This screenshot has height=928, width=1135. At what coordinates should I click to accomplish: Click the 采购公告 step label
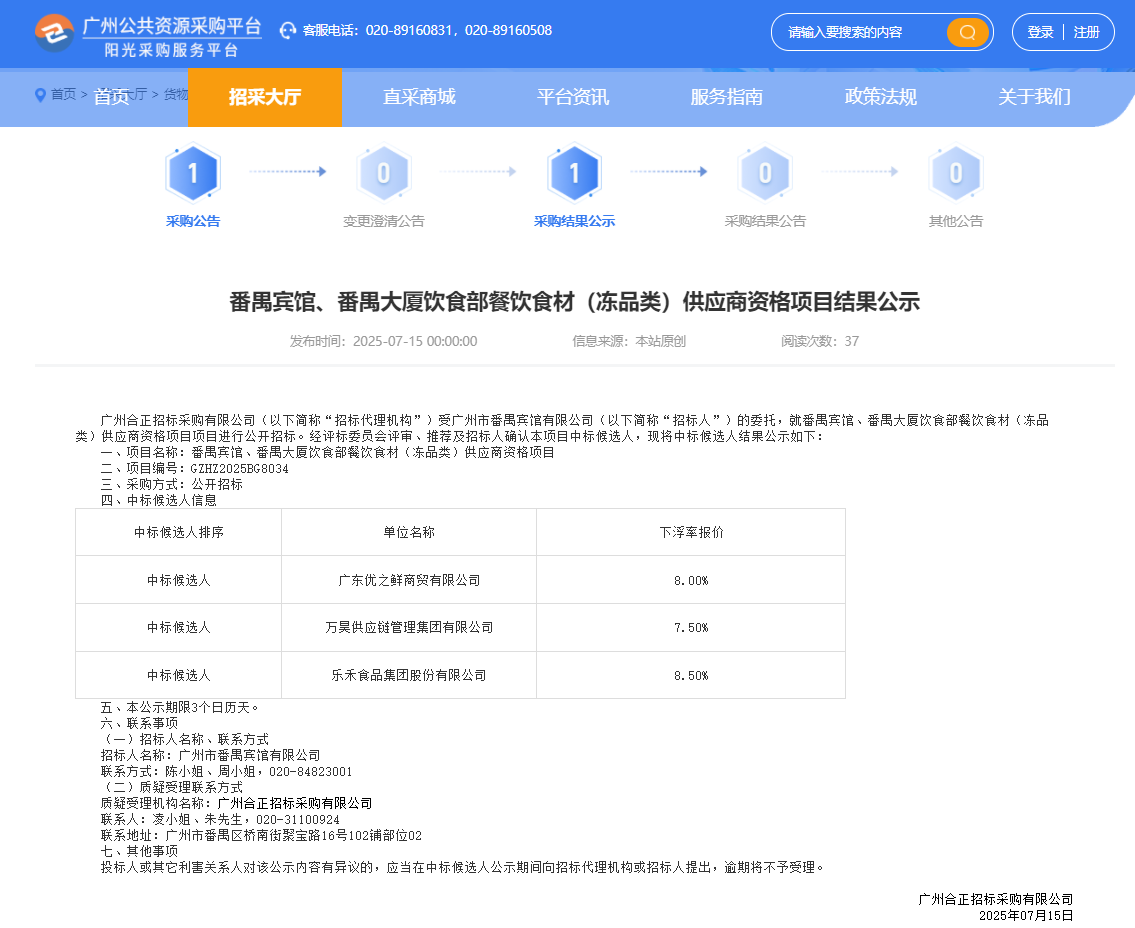(x=193, y=221)
